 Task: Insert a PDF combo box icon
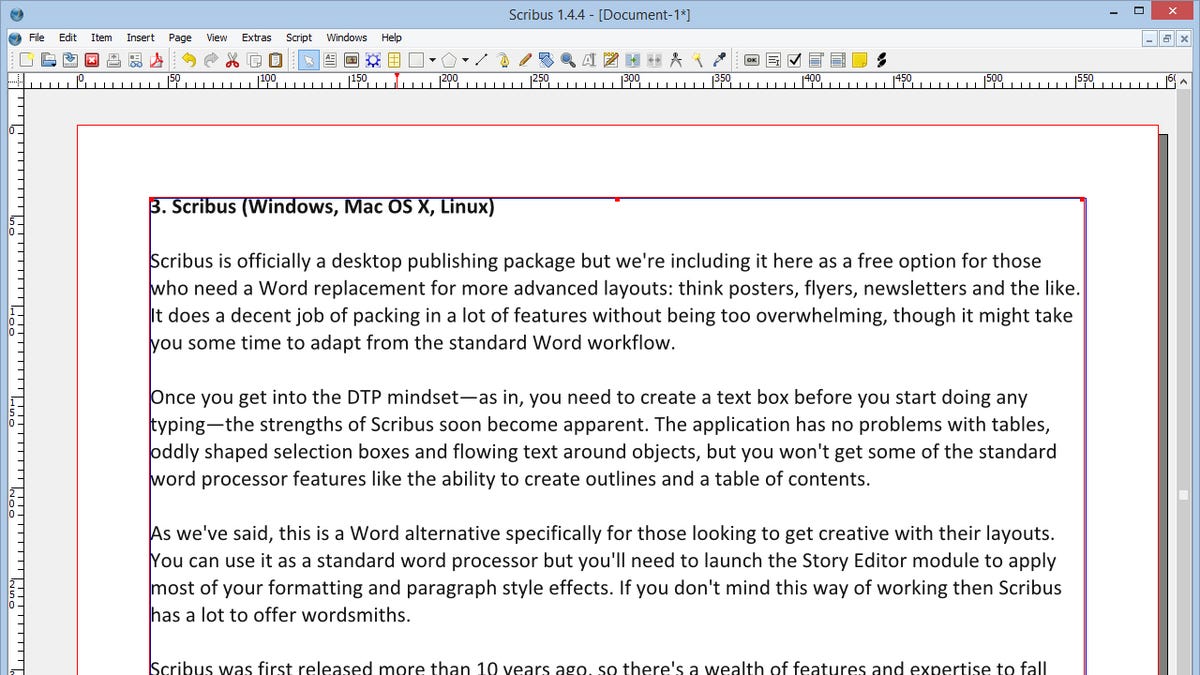pos(816,60)
